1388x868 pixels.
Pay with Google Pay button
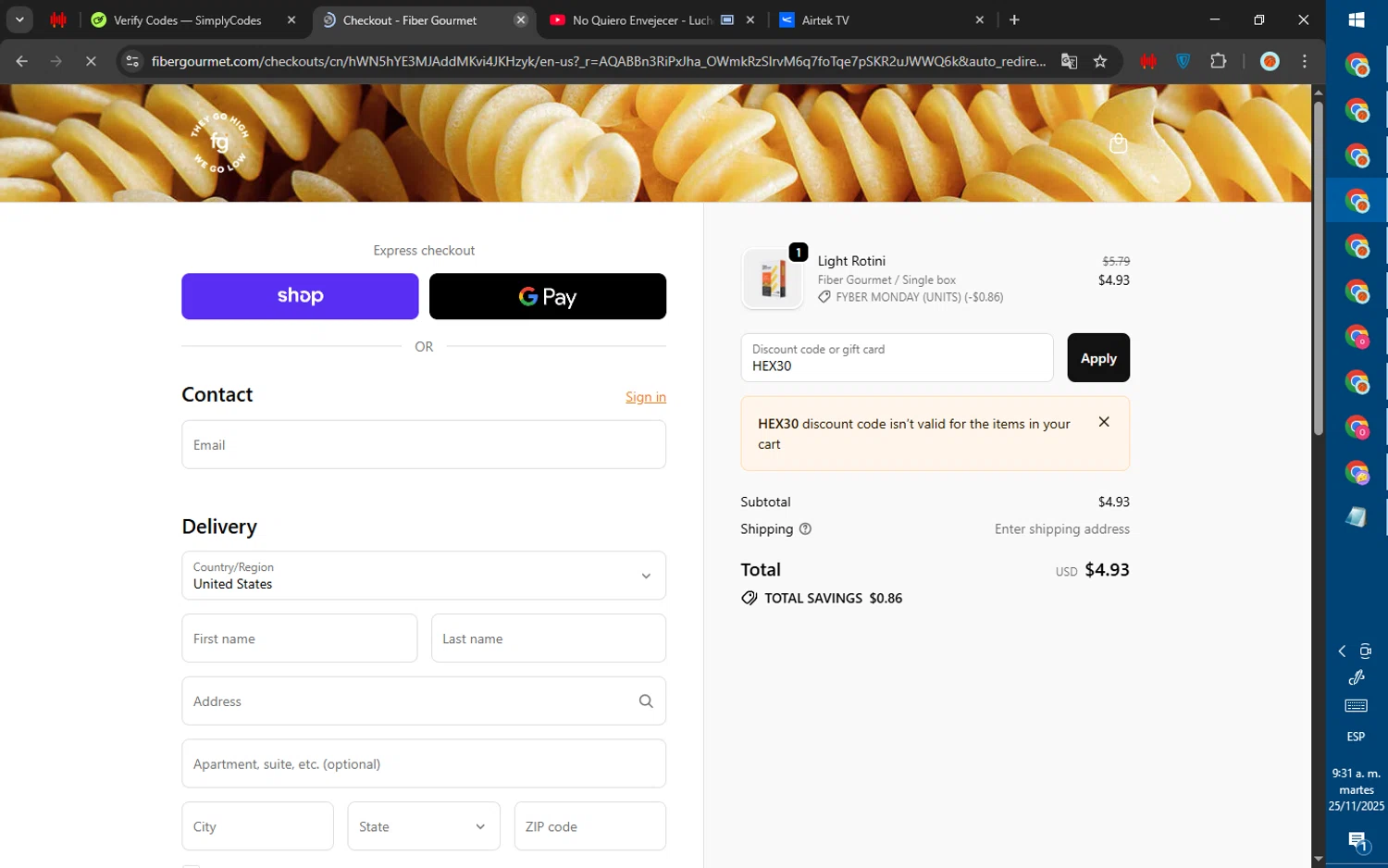click(548, 296)
